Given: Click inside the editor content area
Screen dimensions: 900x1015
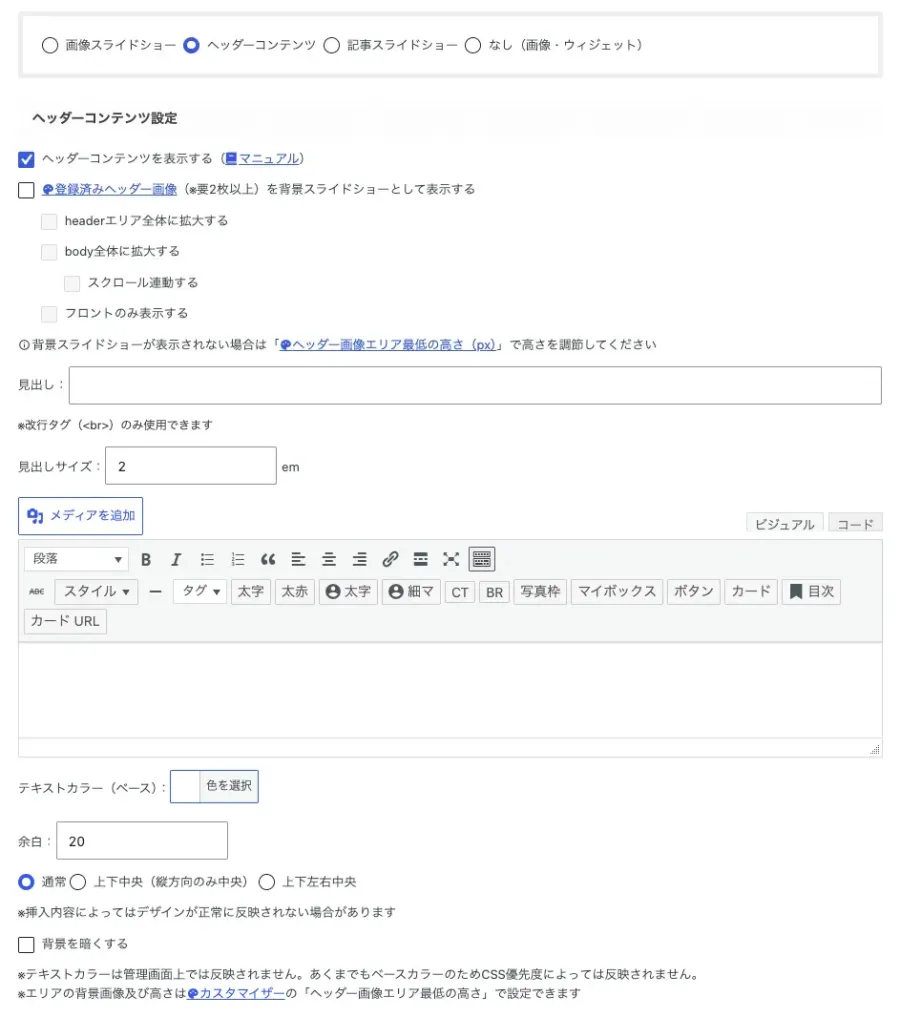Looking at the screenshot, I should pyautogui.click(x=450, y=690).
